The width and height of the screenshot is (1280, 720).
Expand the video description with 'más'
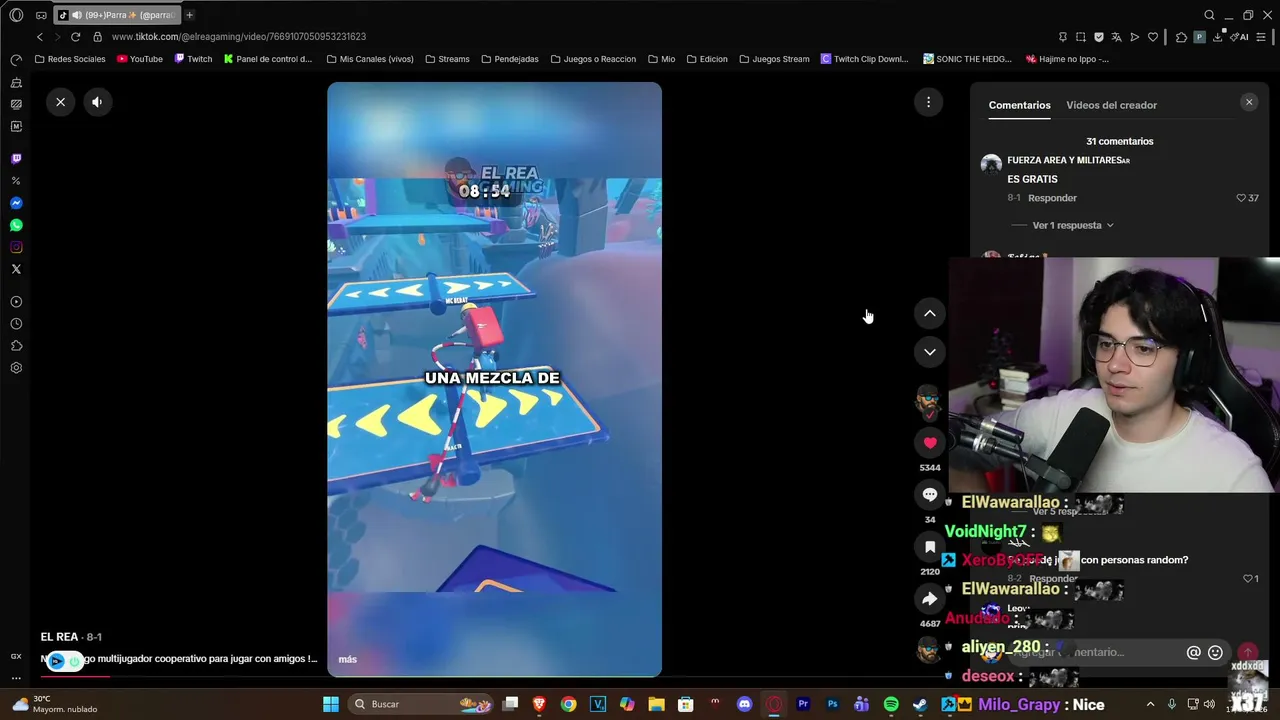tap(347, 660)
